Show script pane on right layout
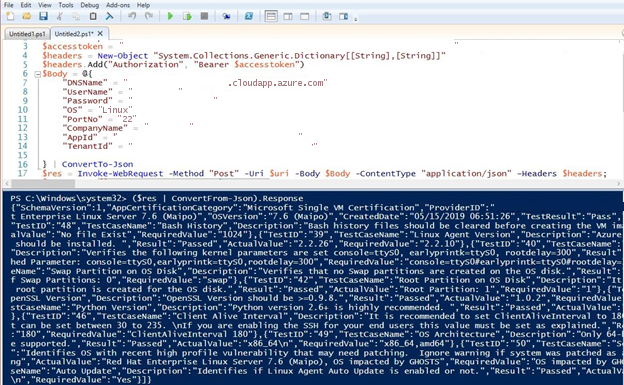The height and width of the screenshot is (385, 624). [x=288, y=16]
